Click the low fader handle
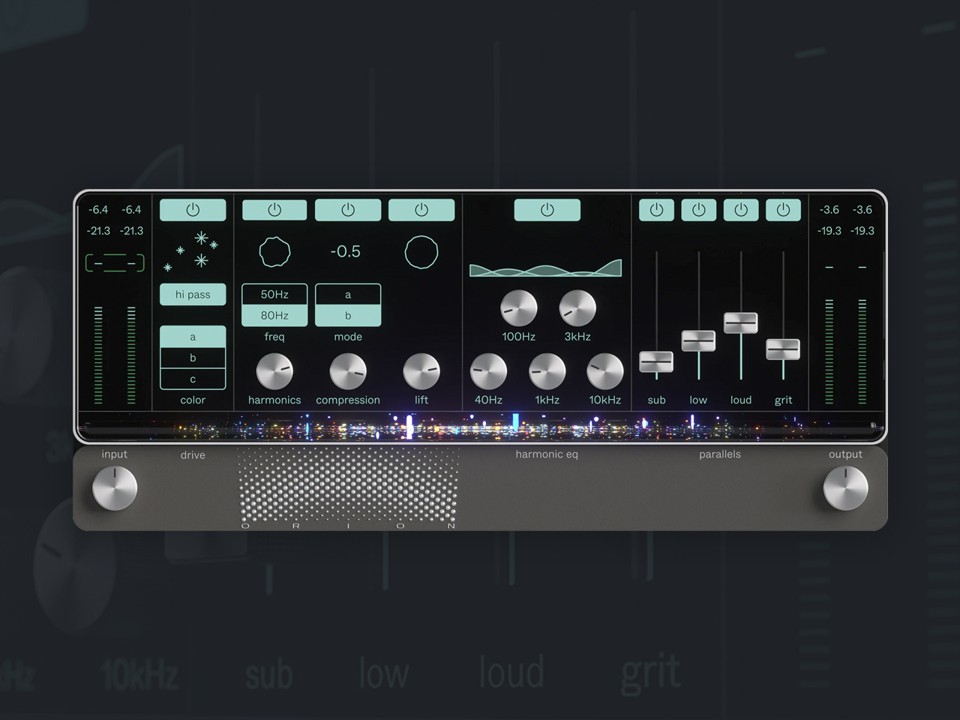Image resolution: width=960 pixels, height=720 pixels. click(x=699, y=341)
